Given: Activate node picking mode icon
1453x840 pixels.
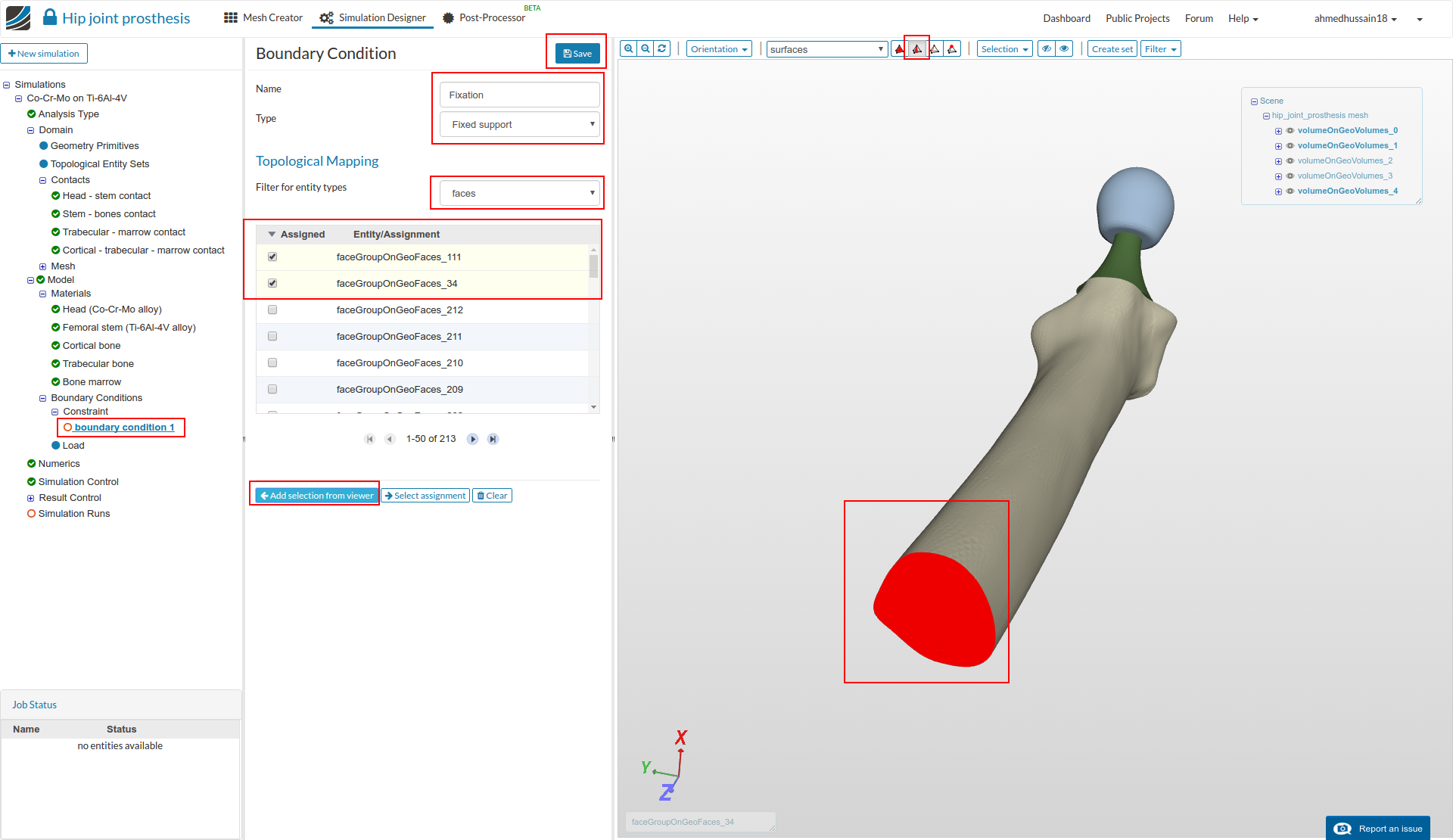Looking at the screenshot, I should 952,49.
